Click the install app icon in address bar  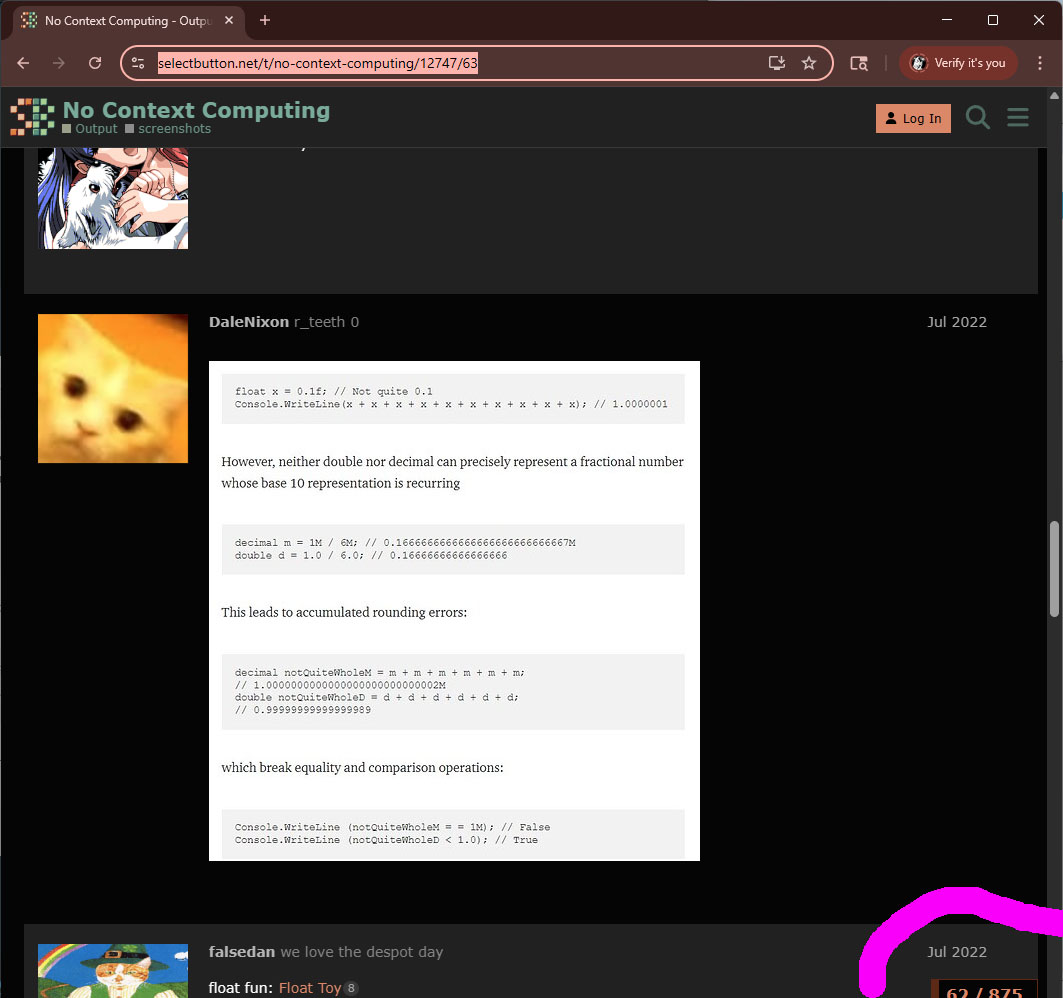coord(777,63)
